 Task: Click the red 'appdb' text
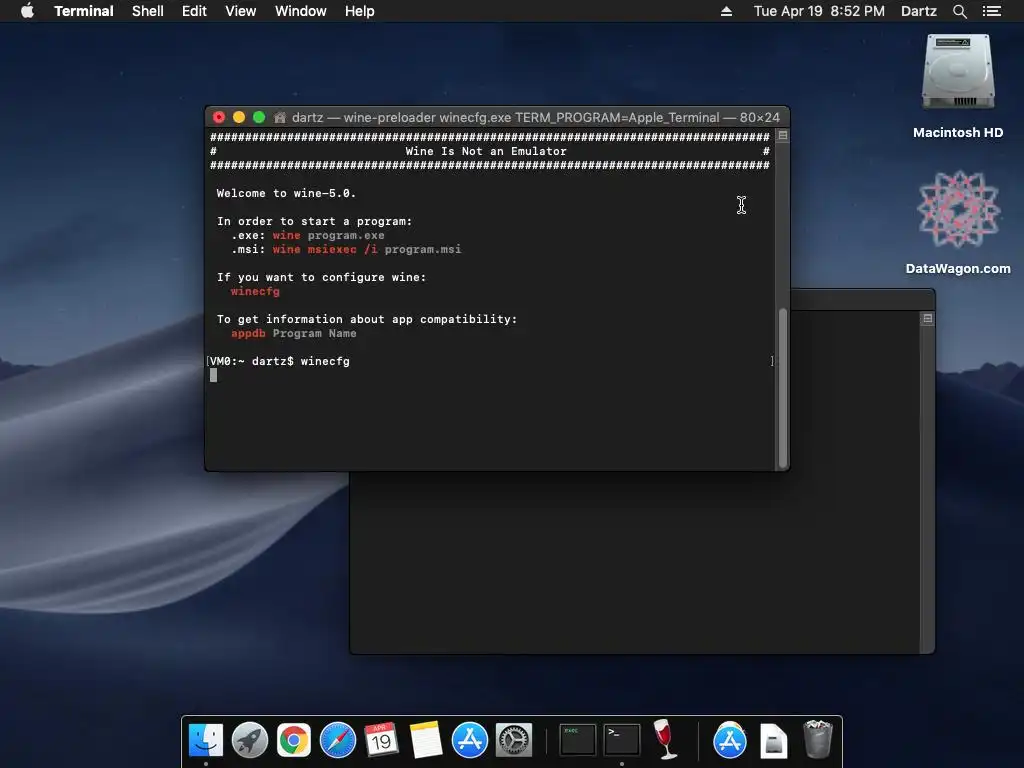point(248,333)
